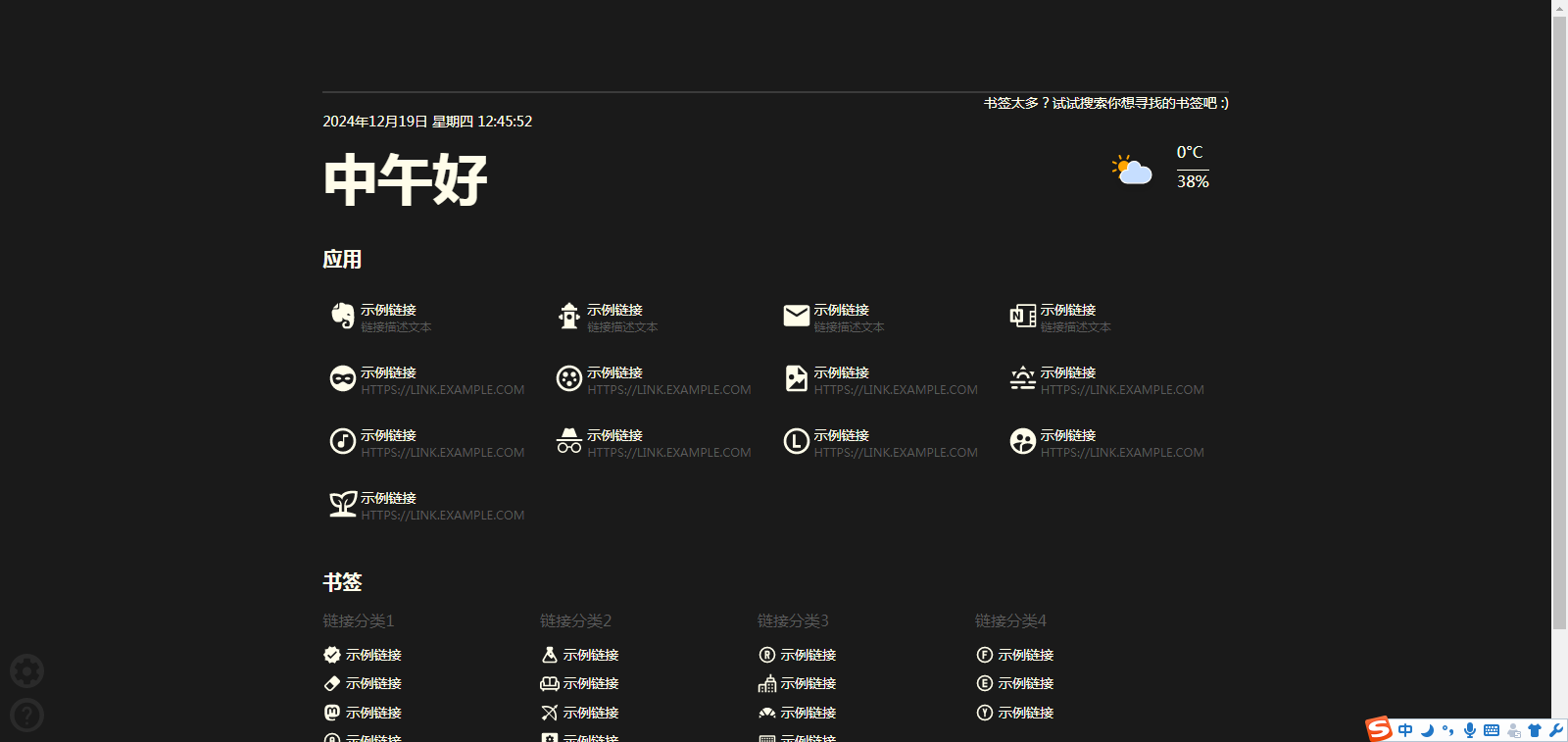Click the OneNote icon link
Viewport: 1568px width, 742px height.
[1022, 316]
